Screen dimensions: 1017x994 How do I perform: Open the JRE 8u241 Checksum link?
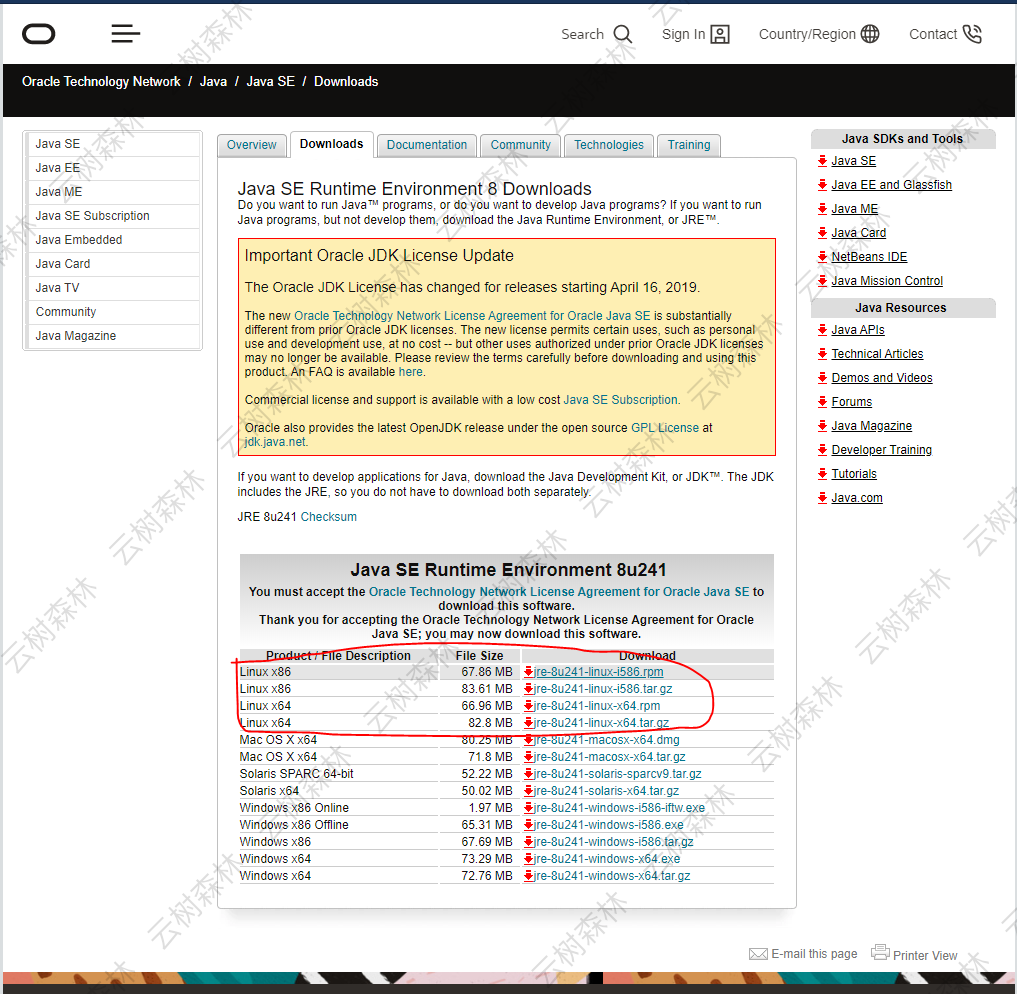click(x=329, y=517)
